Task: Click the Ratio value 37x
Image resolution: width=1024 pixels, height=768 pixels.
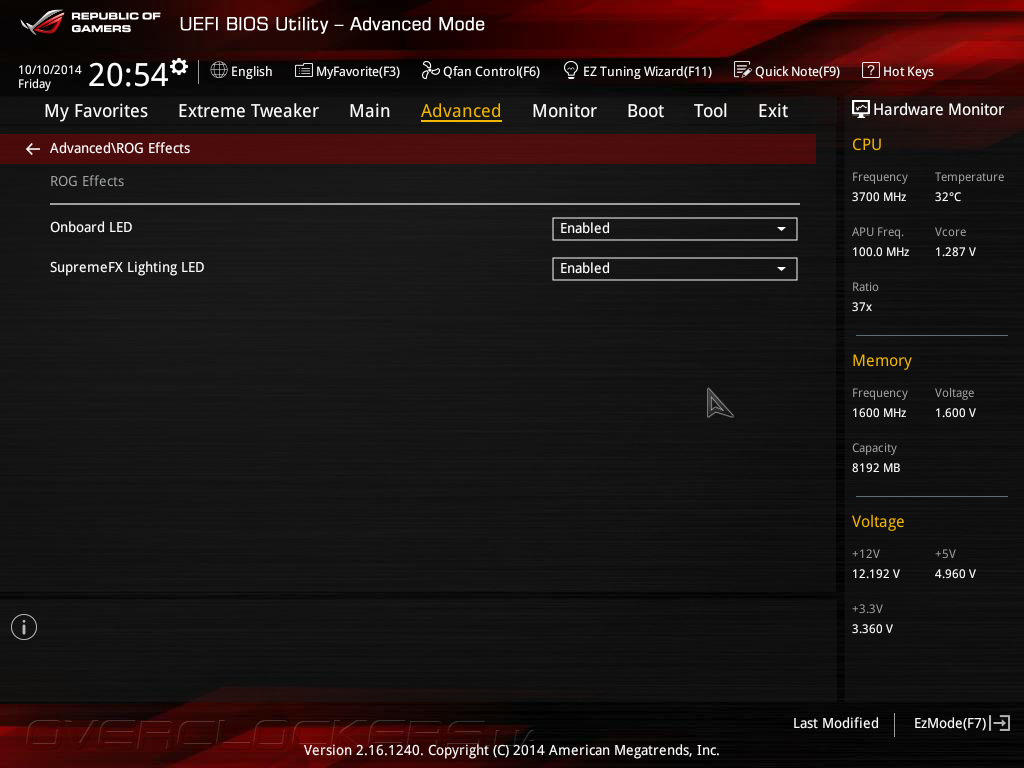Action: point(862,307)
